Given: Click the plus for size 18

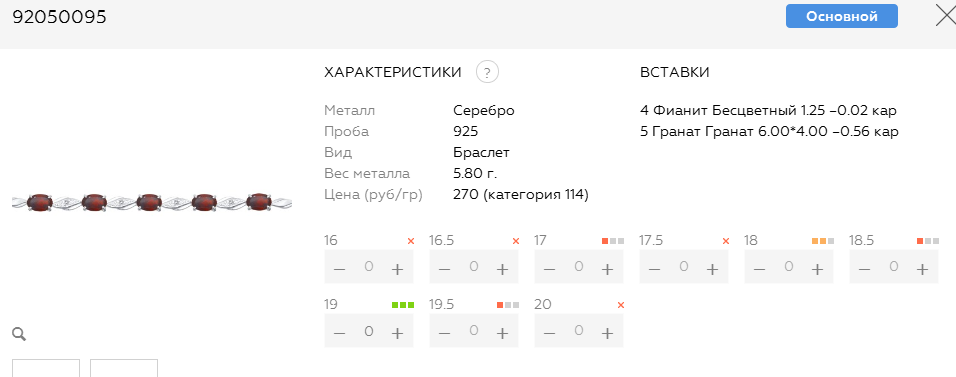Looking at the screenshot, I should [x=817, y=269].
